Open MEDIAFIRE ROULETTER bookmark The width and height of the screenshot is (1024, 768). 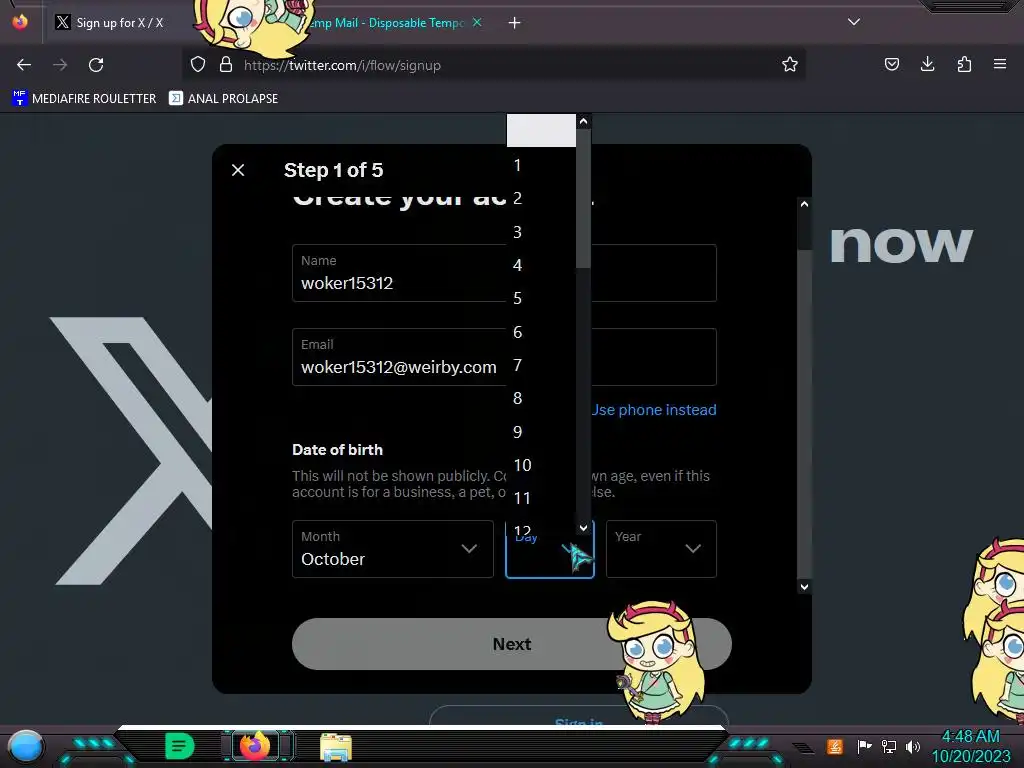(84, 99)
